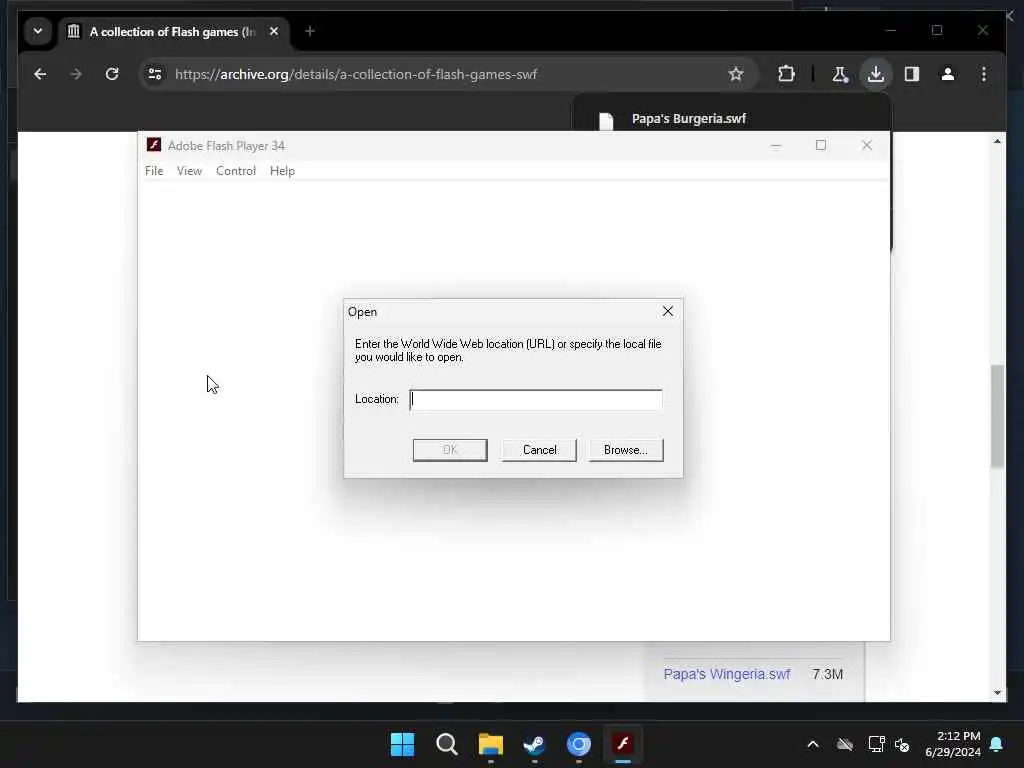Open a new Chrome tab
Image resolution: width=1024 pixels, height=768 pixels.
click(310, 31)
